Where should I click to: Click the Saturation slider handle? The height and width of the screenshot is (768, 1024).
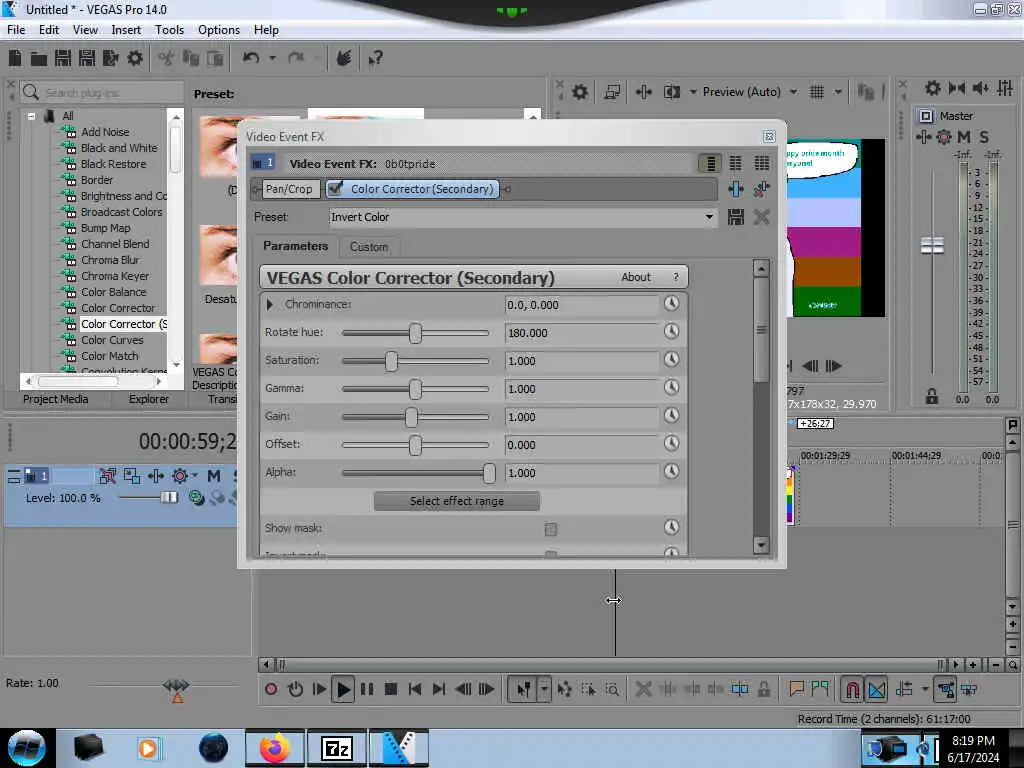click(x=391, y=361)
